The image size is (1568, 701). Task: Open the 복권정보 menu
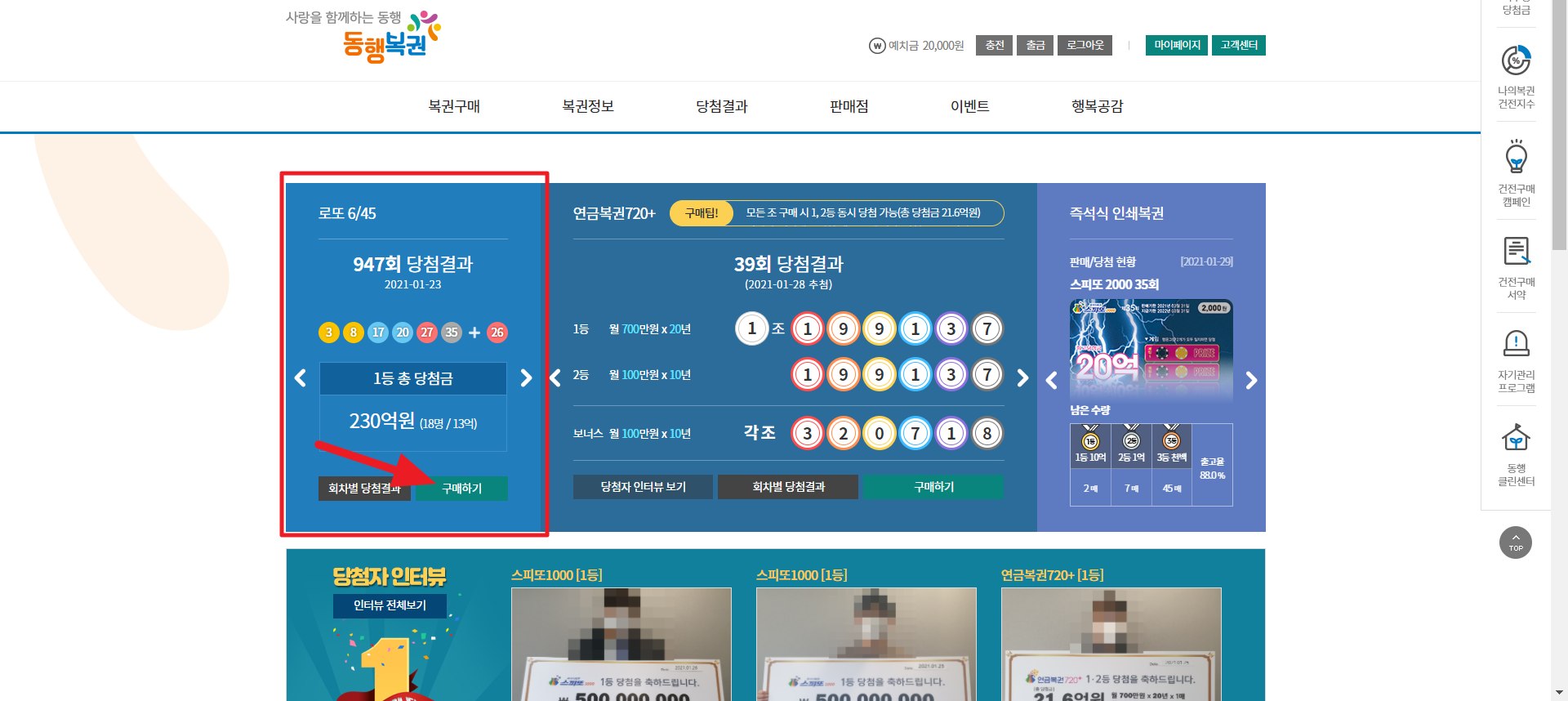588,106
